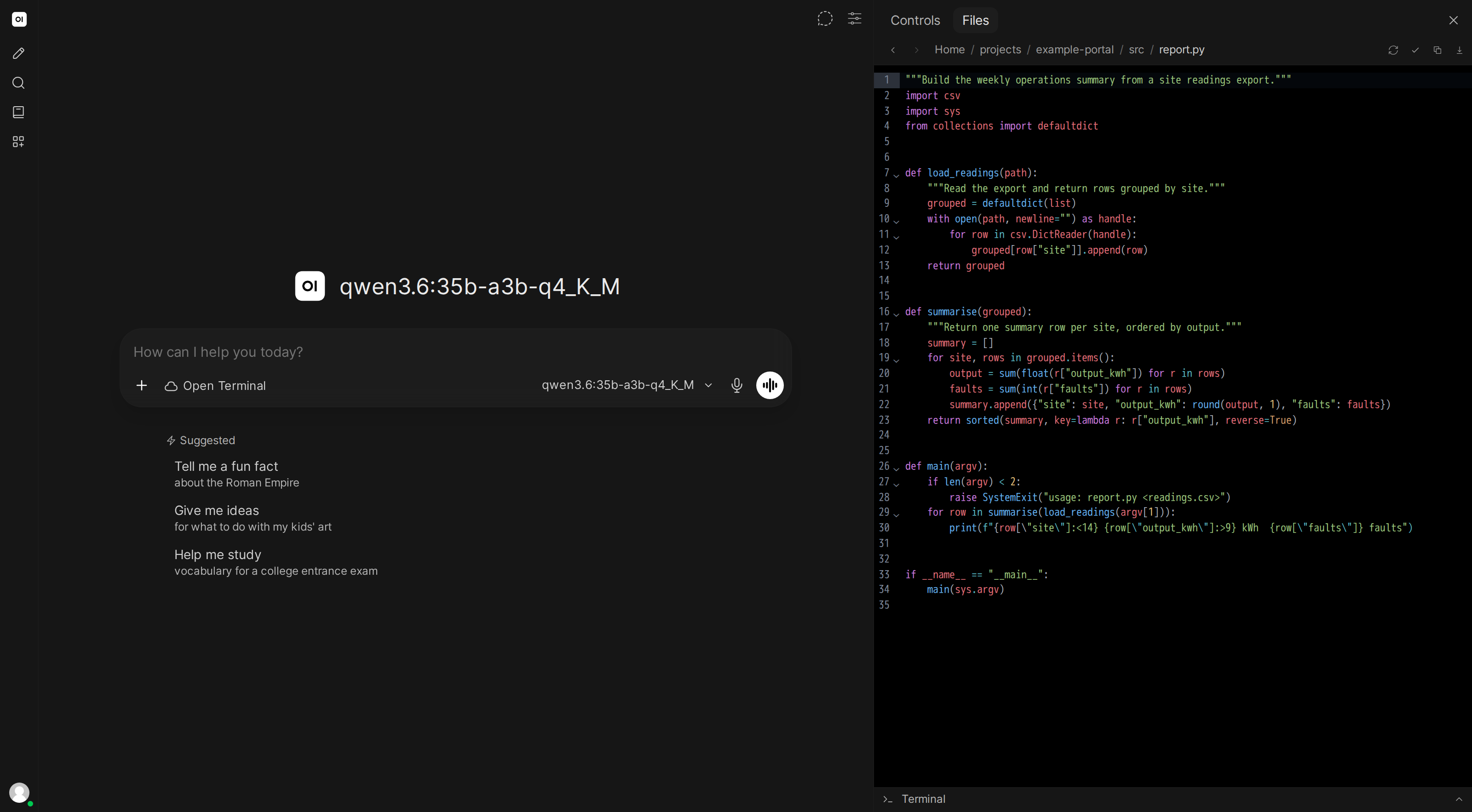Open the model selector dropdown in prompt box
Screen dimensions: 1472x812
627,385
